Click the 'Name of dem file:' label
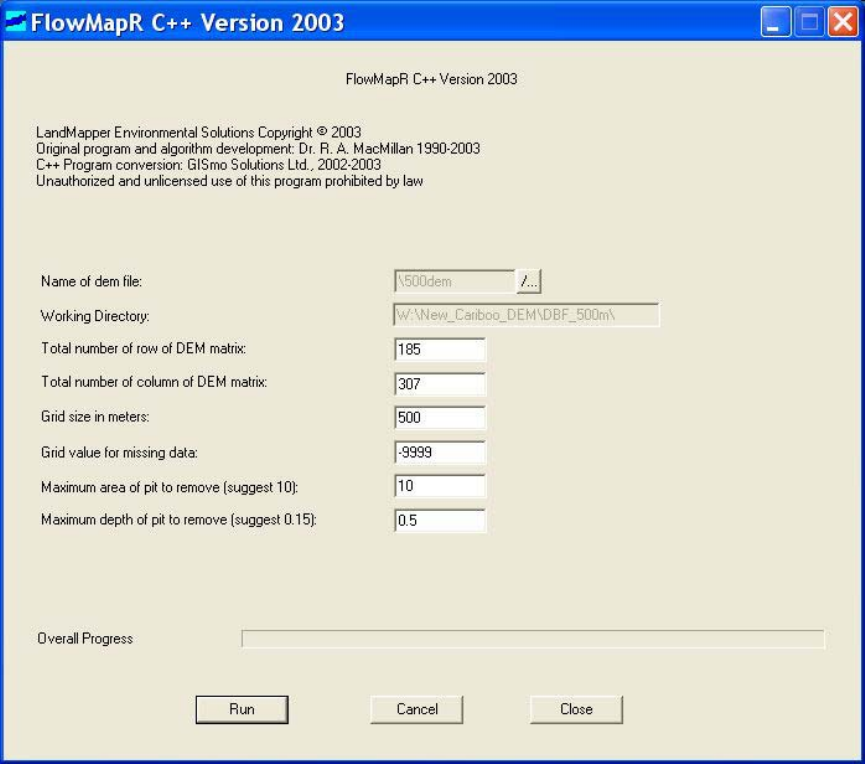The height and width of the screenshot is (764, 865). point(92,281)
